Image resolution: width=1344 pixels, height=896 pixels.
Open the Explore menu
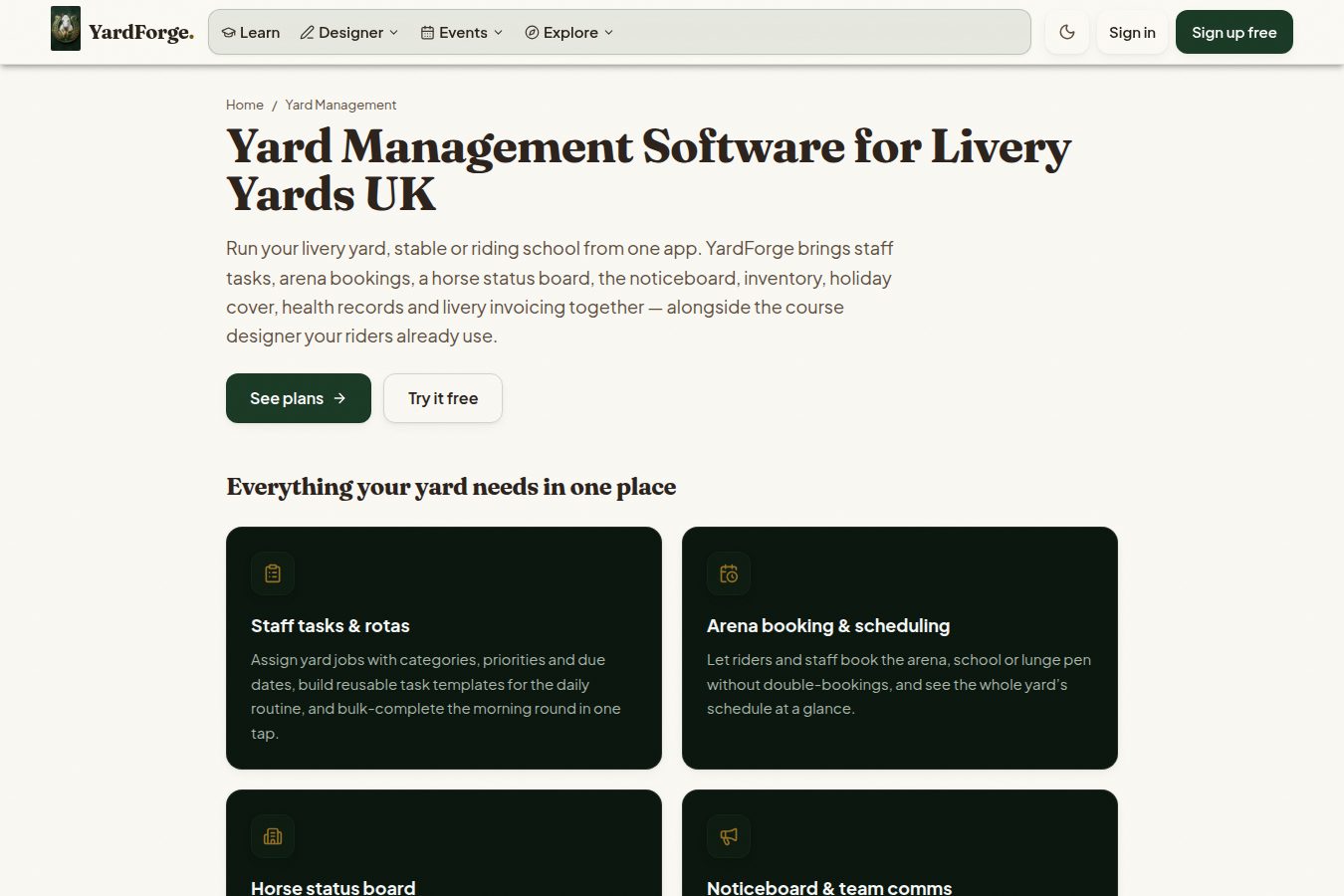(569, 33)
